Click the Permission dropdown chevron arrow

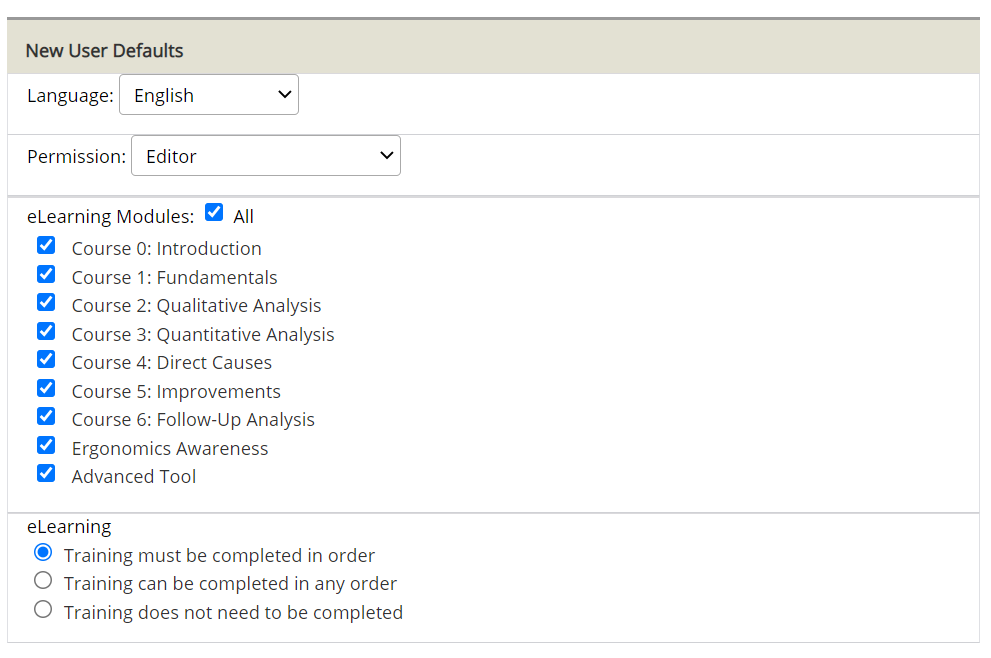[x=386, y=156]
